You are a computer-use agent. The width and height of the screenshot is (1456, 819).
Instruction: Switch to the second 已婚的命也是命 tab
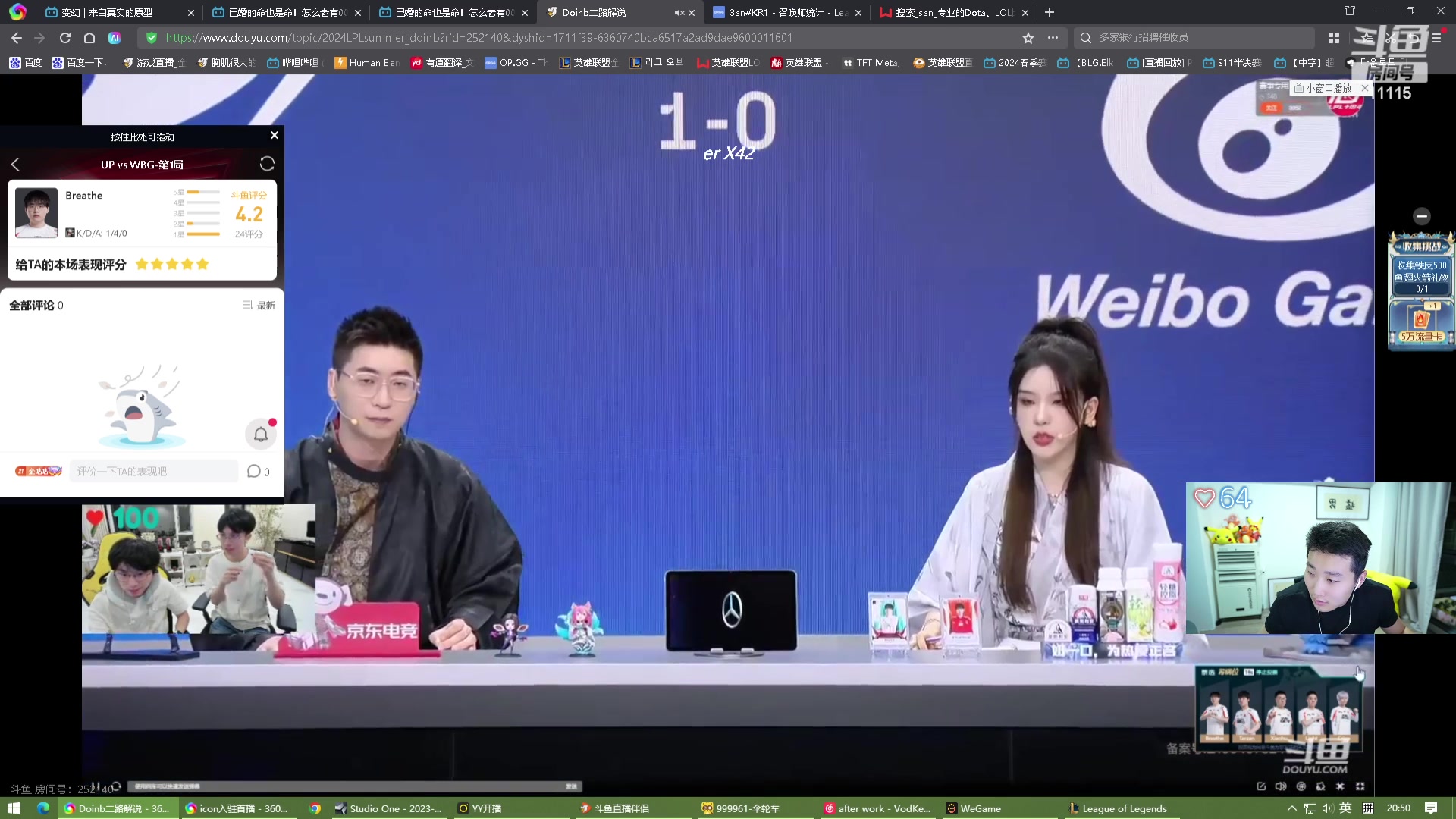pyautogui.click(x=451, y=12)
